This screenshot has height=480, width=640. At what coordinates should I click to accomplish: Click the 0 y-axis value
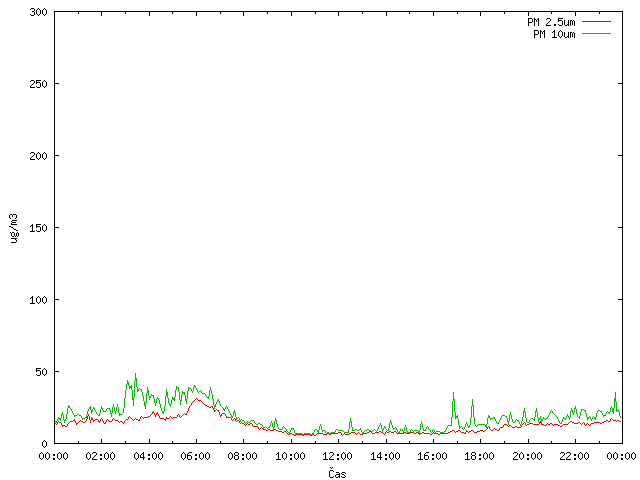pyautogui.click(x=44, y=444)
